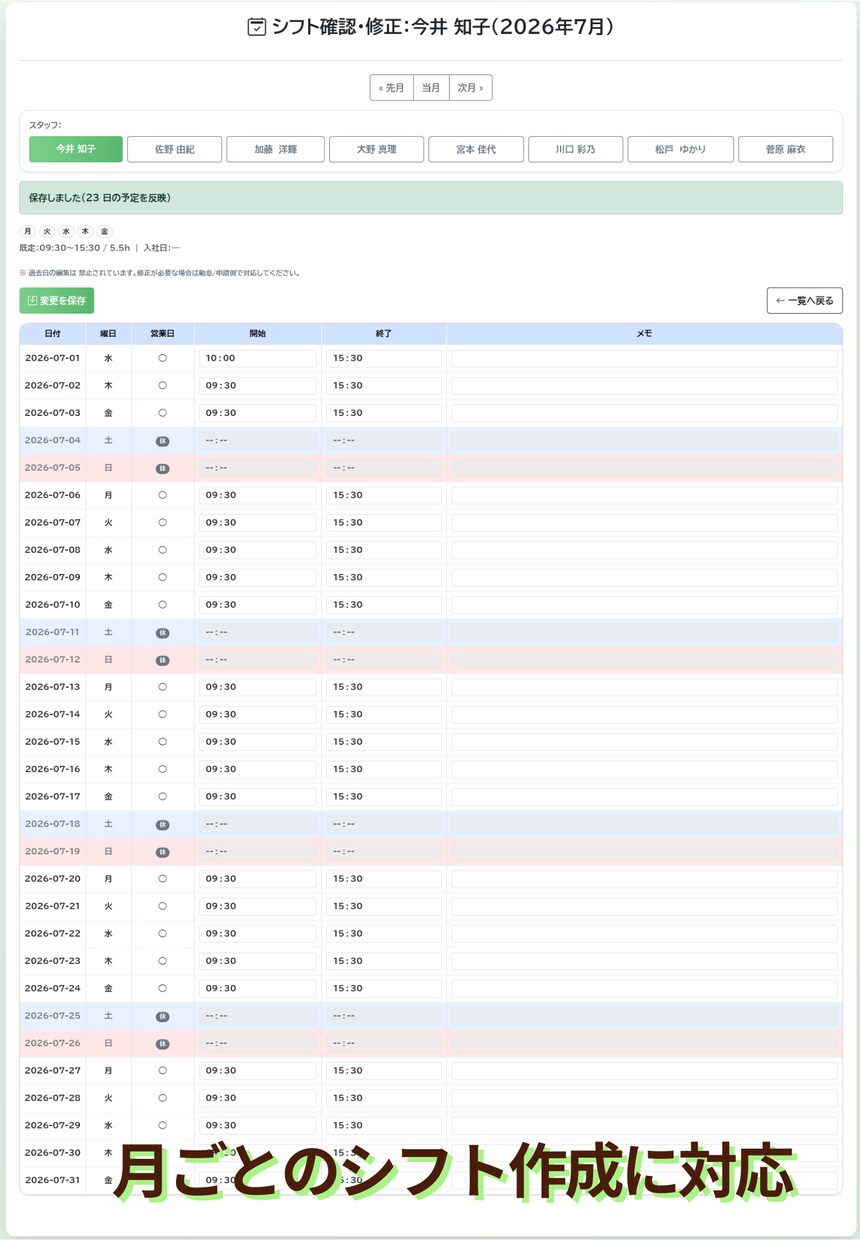Click the calendar icon beside the page title
The height and width of the screenshot is (1240, 860).
click(x=257, y=28)
